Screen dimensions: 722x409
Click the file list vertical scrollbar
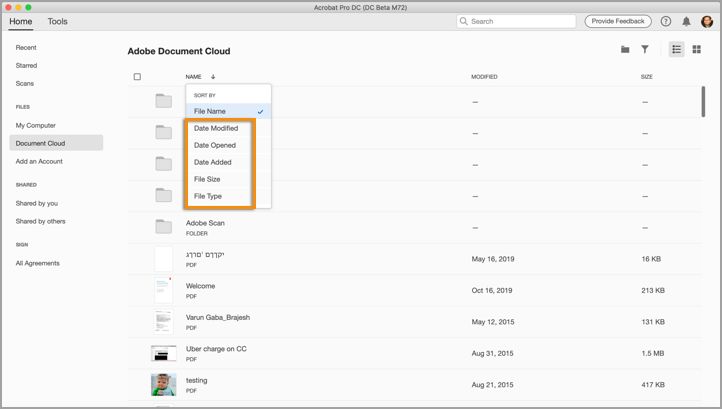(703, 102)
